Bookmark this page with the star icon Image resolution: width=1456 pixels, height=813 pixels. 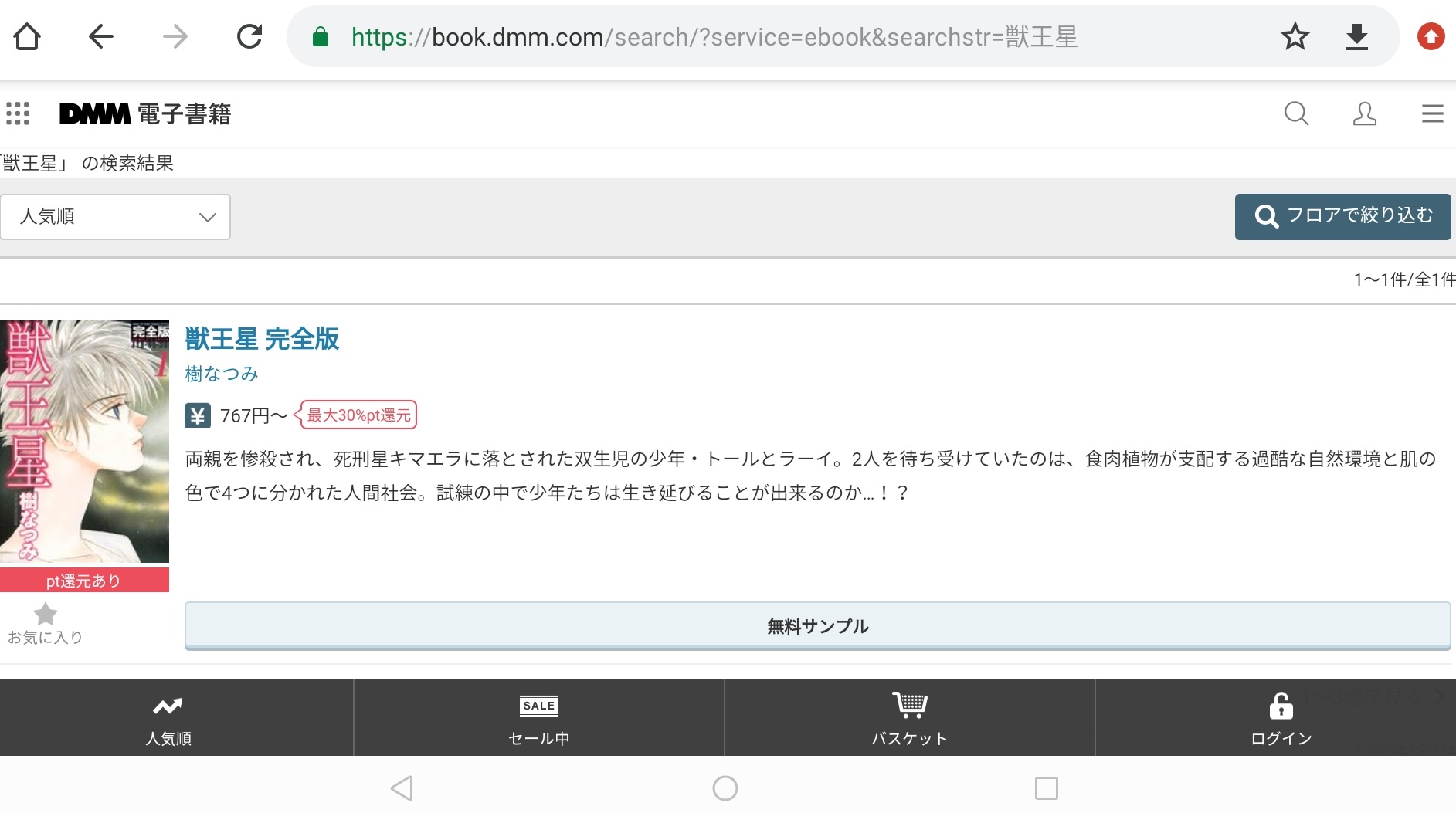[x=1295, y=36]
